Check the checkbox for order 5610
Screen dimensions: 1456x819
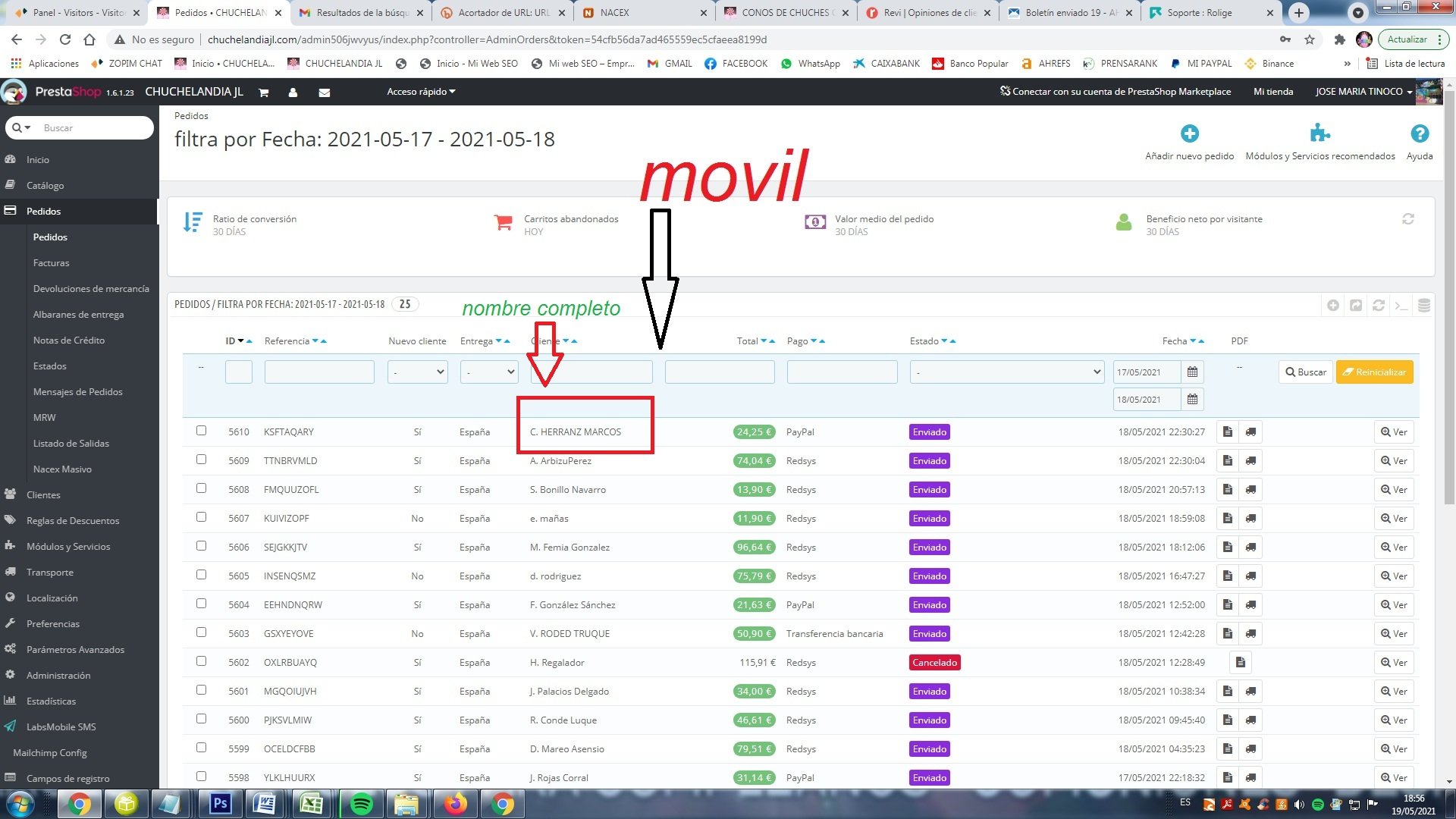coord(201,431)
